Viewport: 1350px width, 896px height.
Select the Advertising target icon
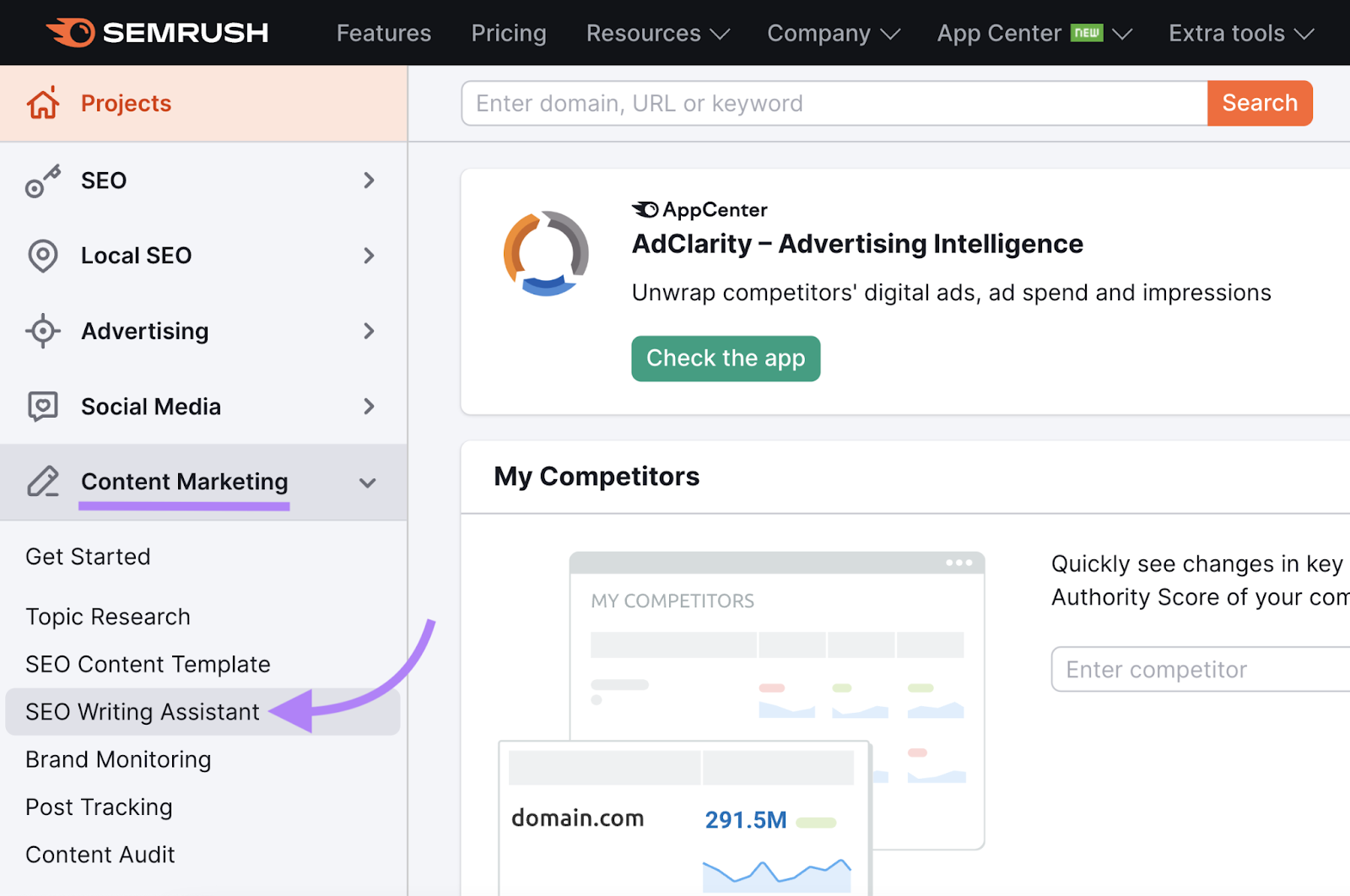(42, 331)
